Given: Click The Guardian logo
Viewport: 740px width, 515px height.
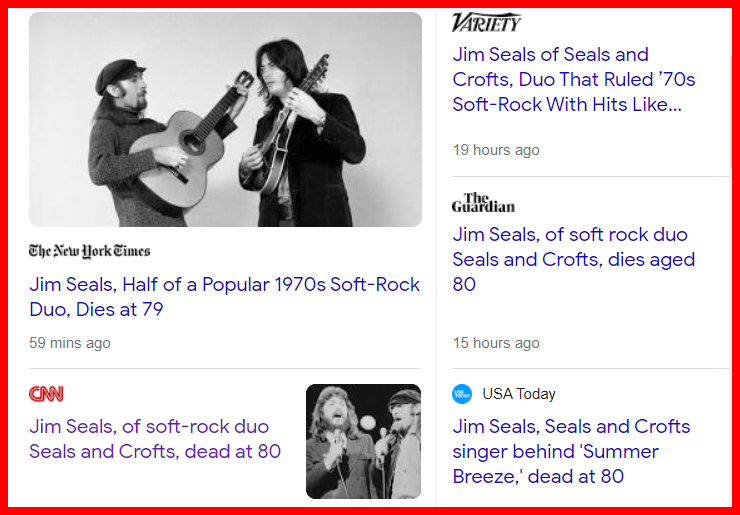Looking at the screenshot, I should [x=483, y=203].
